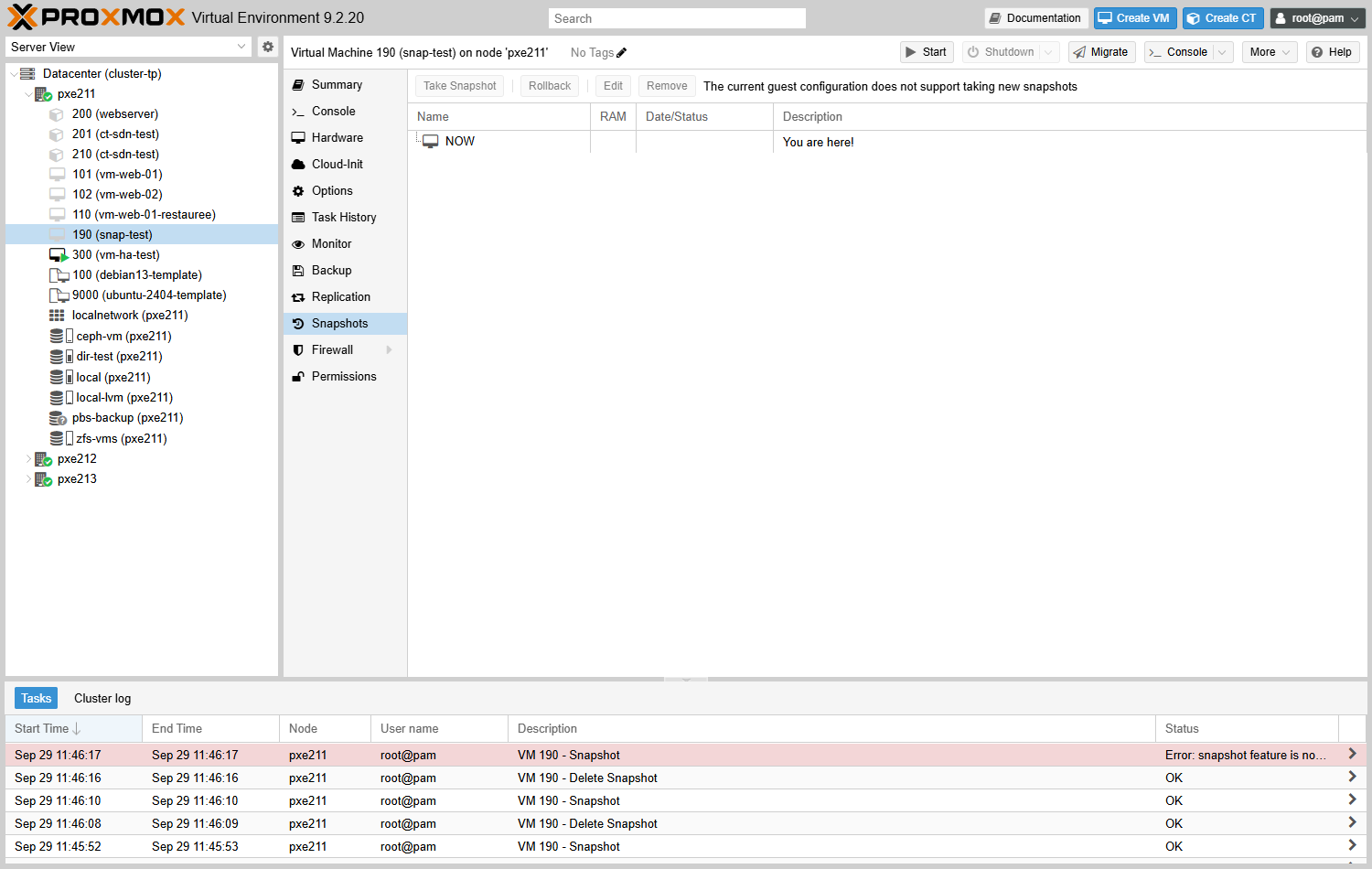Open Server View settings gear

(268, 47)
